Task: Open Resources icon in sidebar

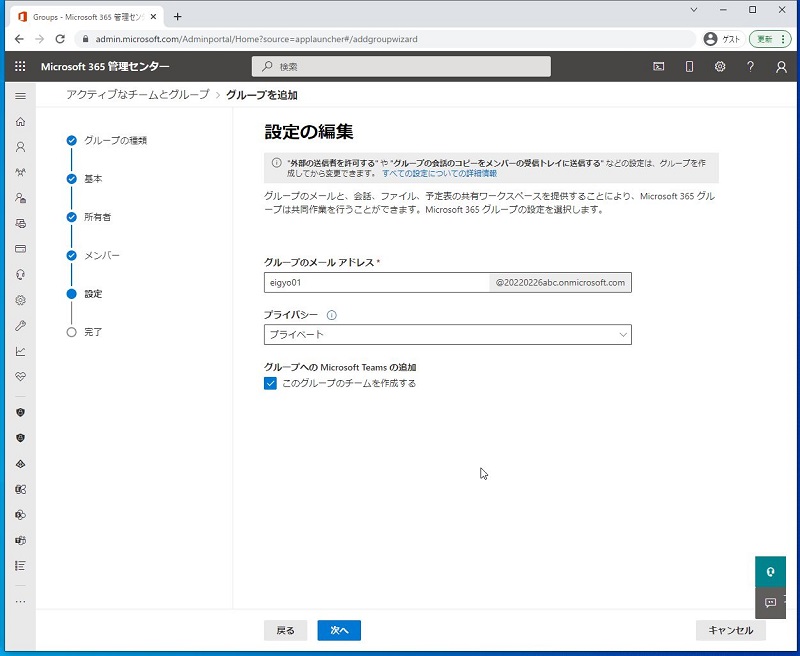Action: coord(20,223)
